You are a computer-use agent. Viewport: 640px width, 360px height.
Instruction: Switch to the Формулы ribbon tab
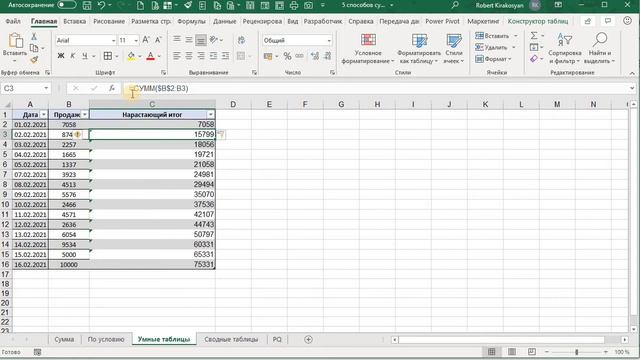click(191, 21)
